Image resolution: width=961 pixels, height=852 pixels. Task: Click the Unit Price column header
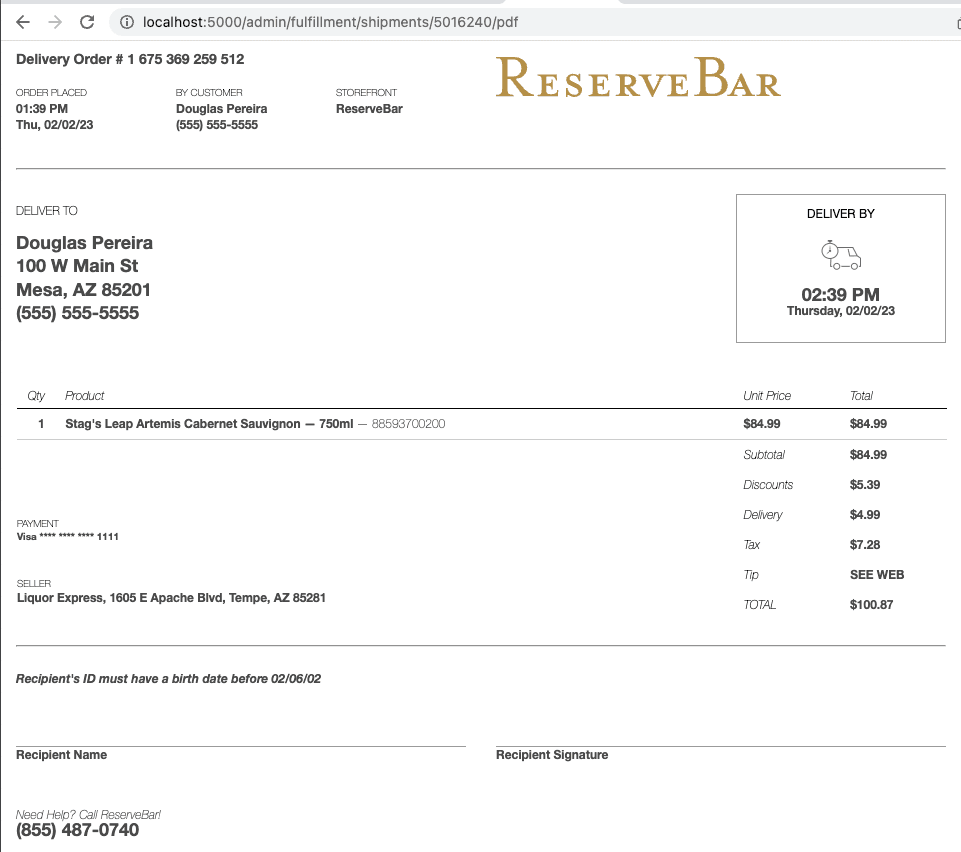click(767, 396)
